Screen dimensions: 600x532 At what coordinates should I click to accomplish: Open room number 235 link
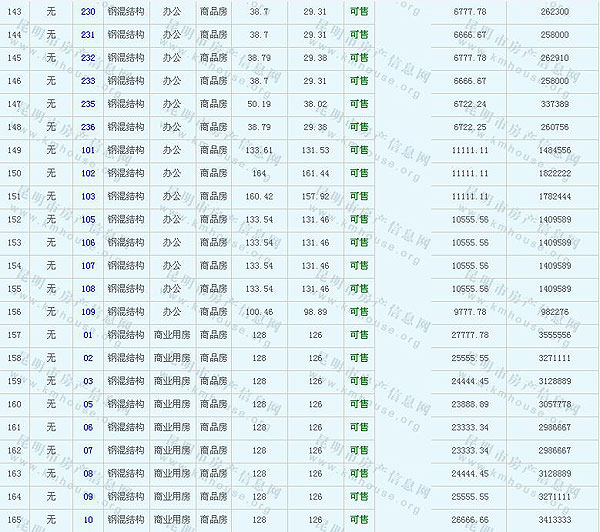point(88,104)
